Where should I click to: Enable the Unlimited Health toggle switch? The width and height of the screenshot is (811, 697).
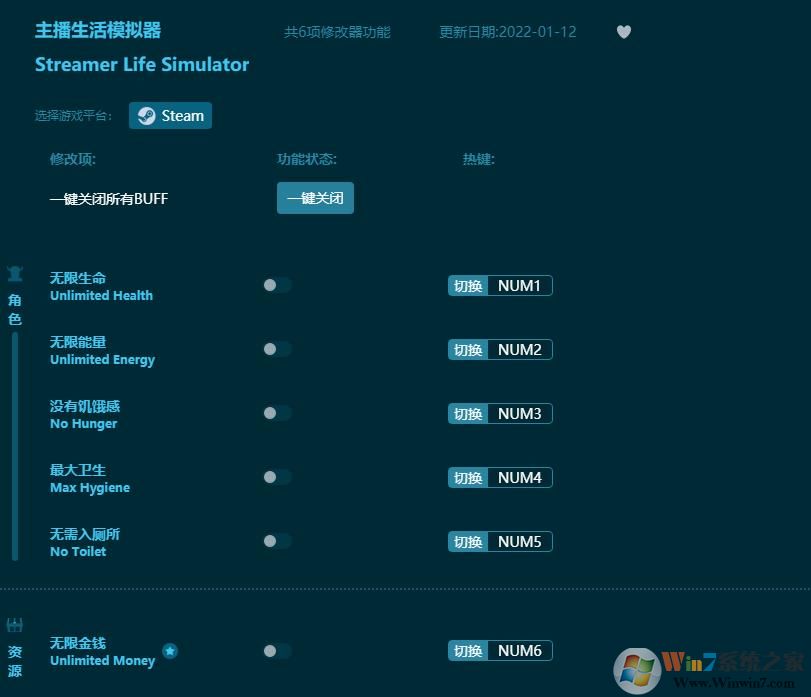(275, 285)
